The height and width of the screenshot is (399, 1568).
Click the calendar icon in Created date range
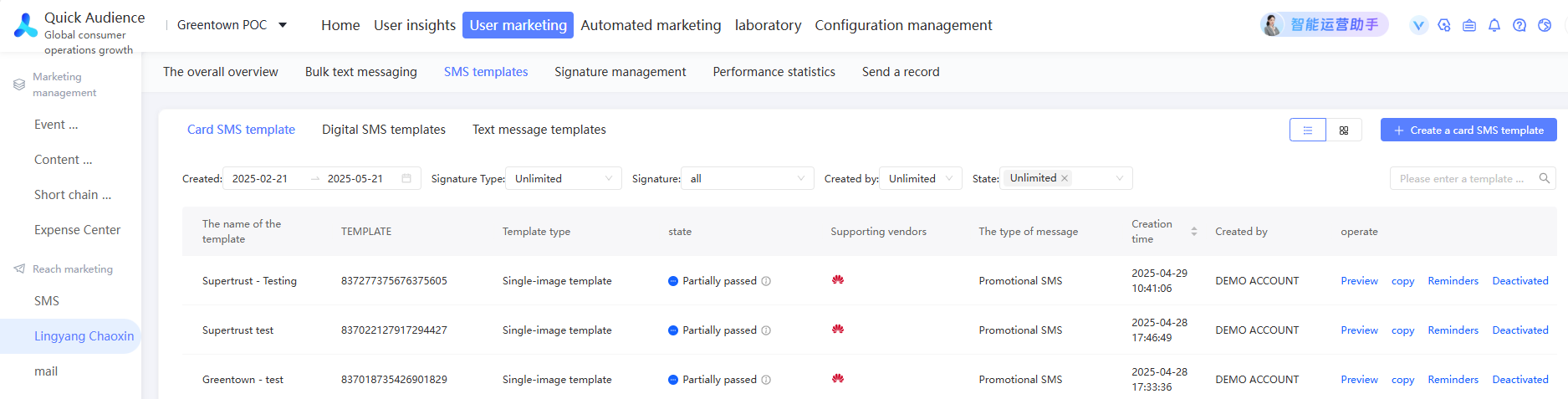[406, 178]
